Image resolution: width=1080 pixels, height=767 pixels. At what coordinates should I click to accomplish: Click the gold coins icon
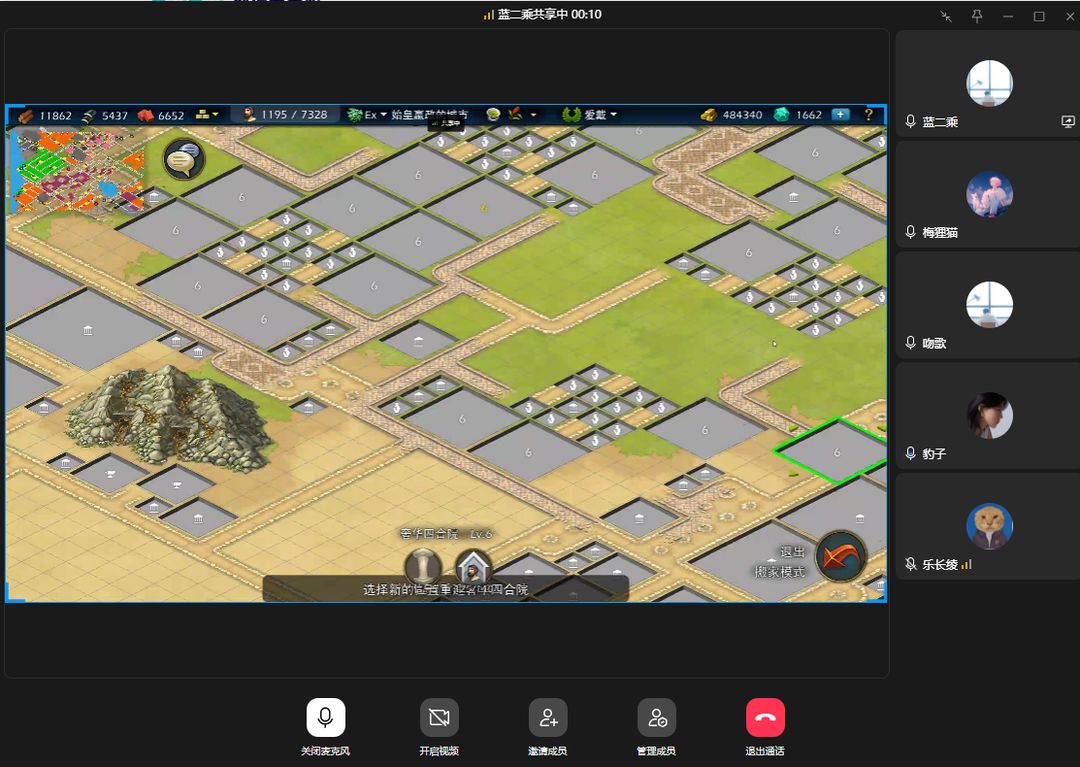709,114
